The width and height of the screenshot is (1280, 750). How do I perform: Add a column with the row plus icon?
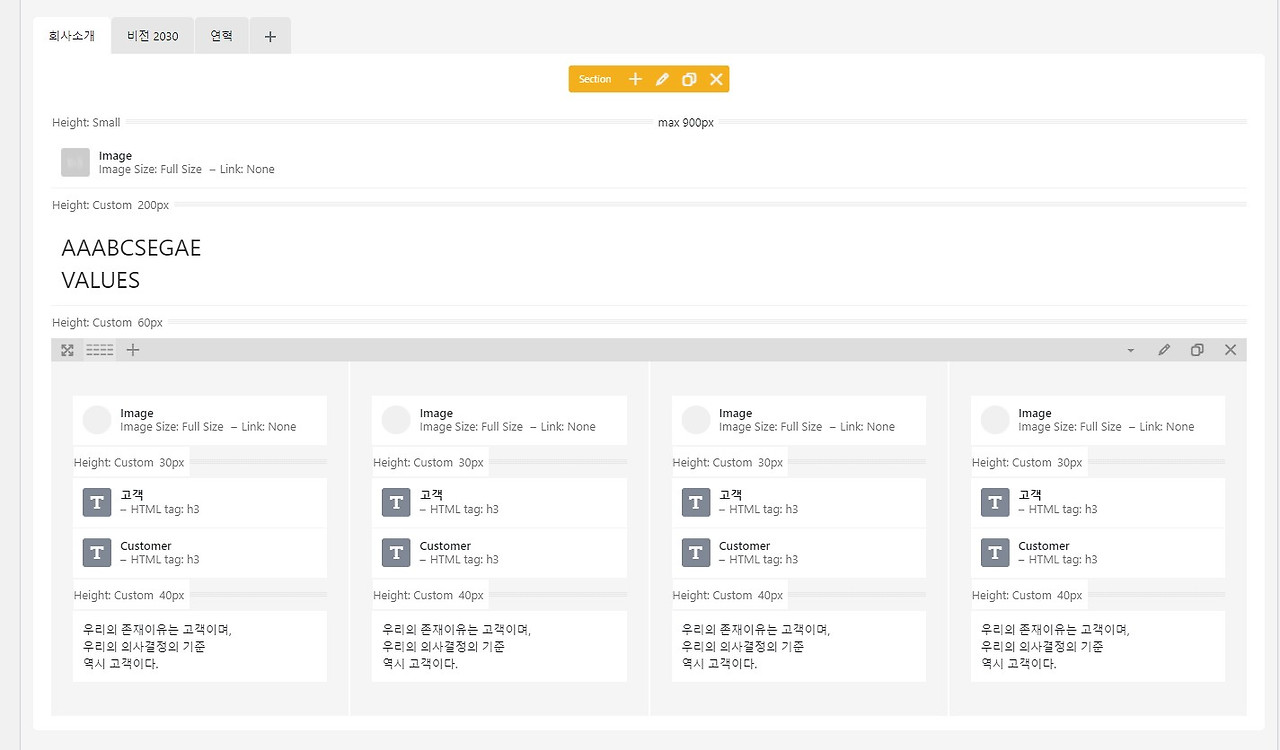click(x=133, y=350)
